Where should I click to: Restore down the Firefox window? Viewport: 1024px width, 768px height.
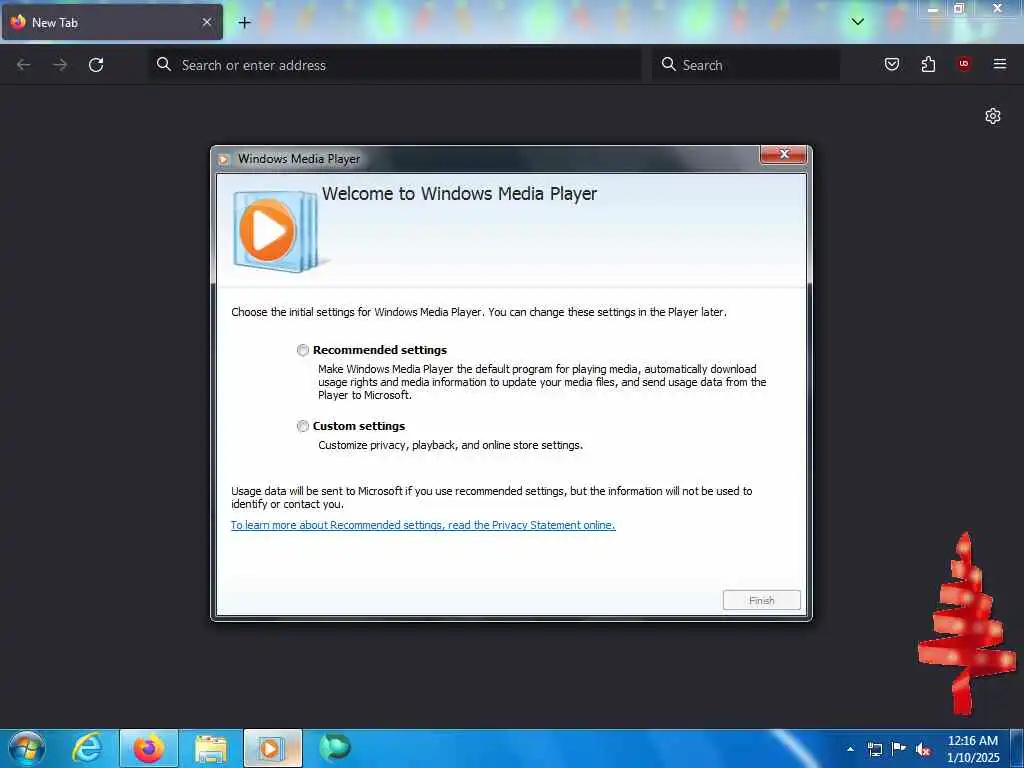click(959, 8)
